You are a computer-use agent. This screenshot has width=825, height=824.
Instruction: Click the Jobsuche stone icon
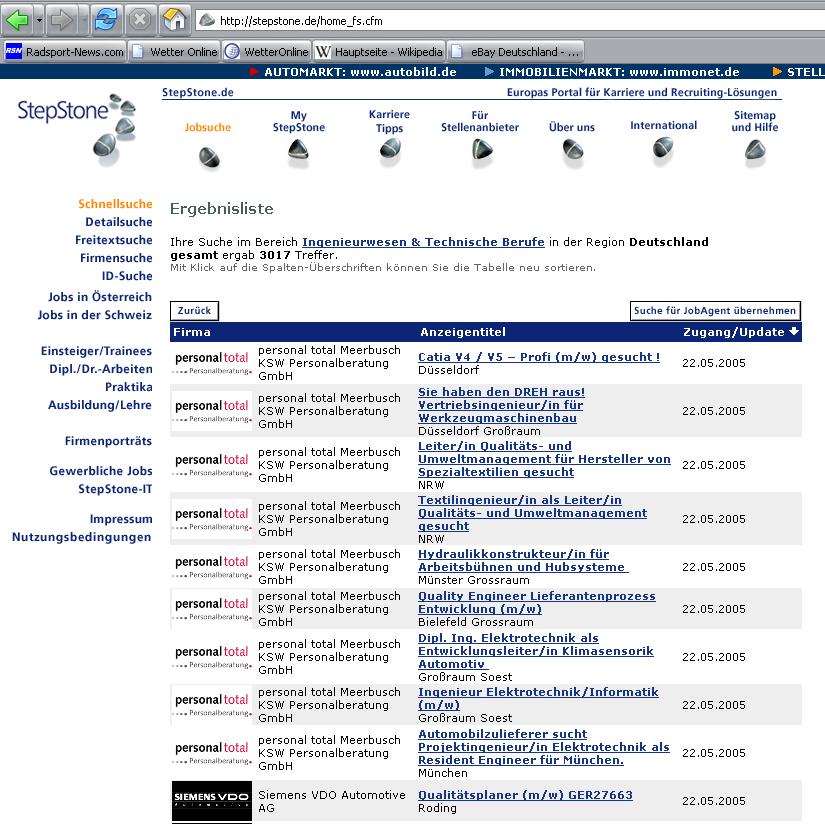(209, 157)
